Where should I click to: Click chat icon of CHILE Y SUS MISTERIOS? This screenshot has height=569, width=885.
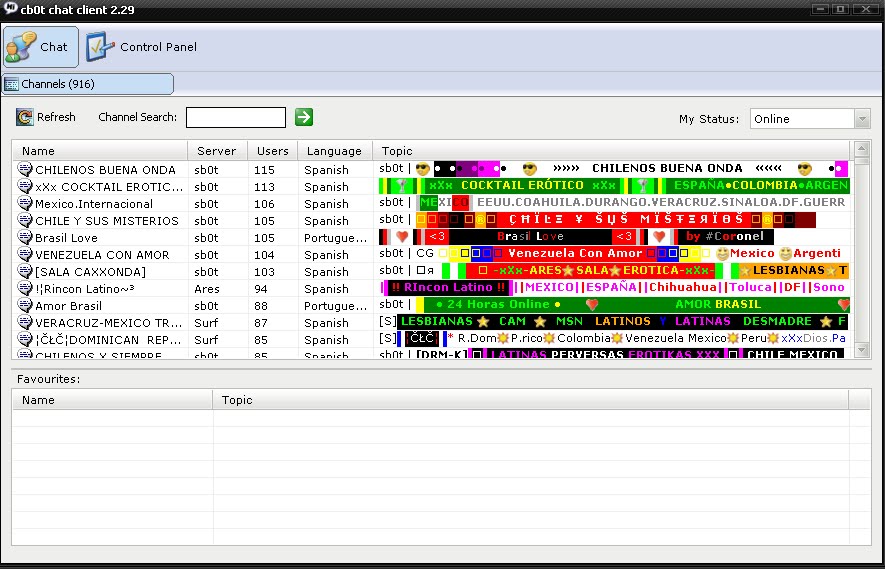[25, 220]
